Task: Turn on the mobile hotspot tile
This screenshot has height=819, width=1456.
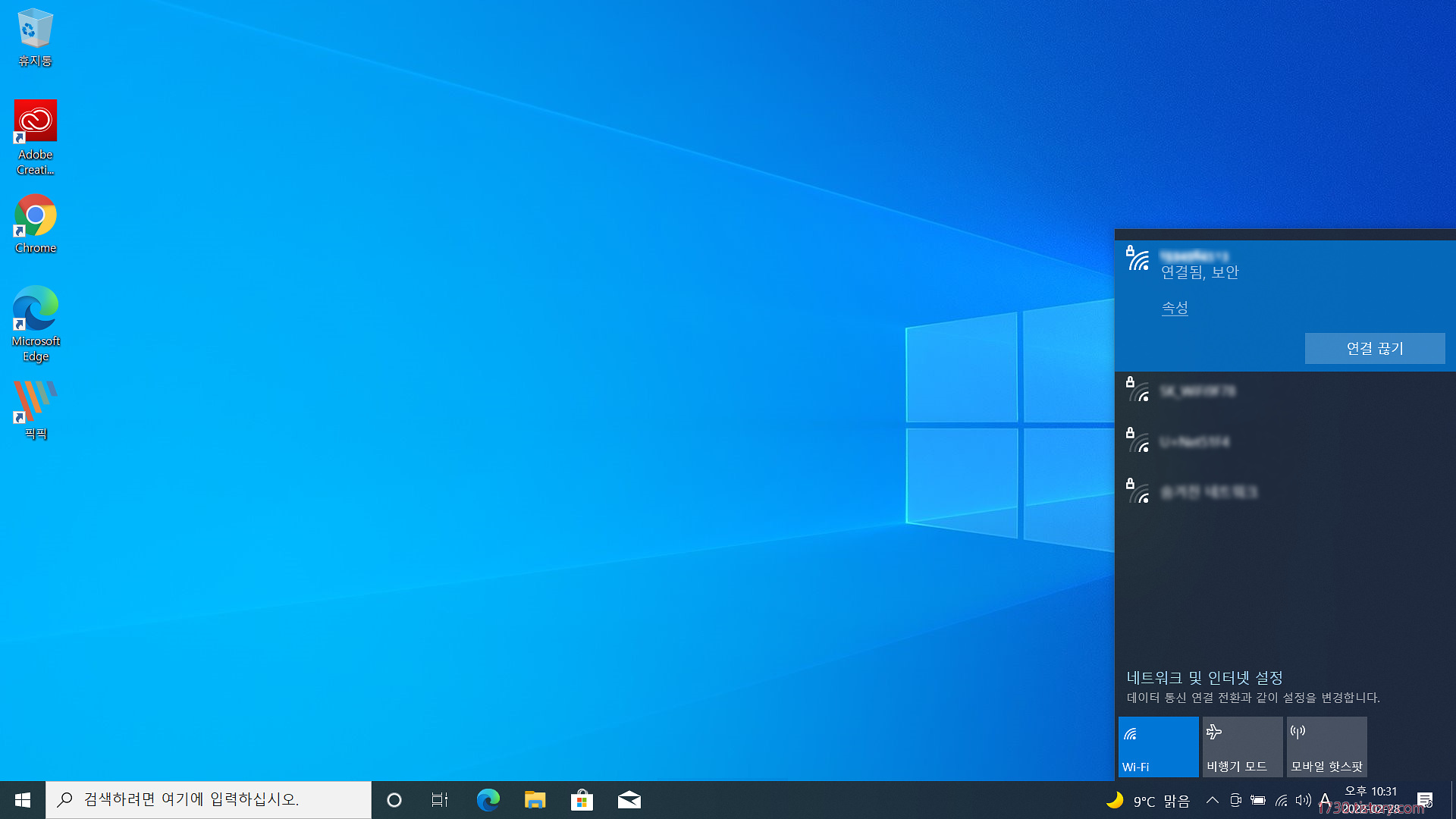Action: pyautogui.click(x=1326, y=747)
